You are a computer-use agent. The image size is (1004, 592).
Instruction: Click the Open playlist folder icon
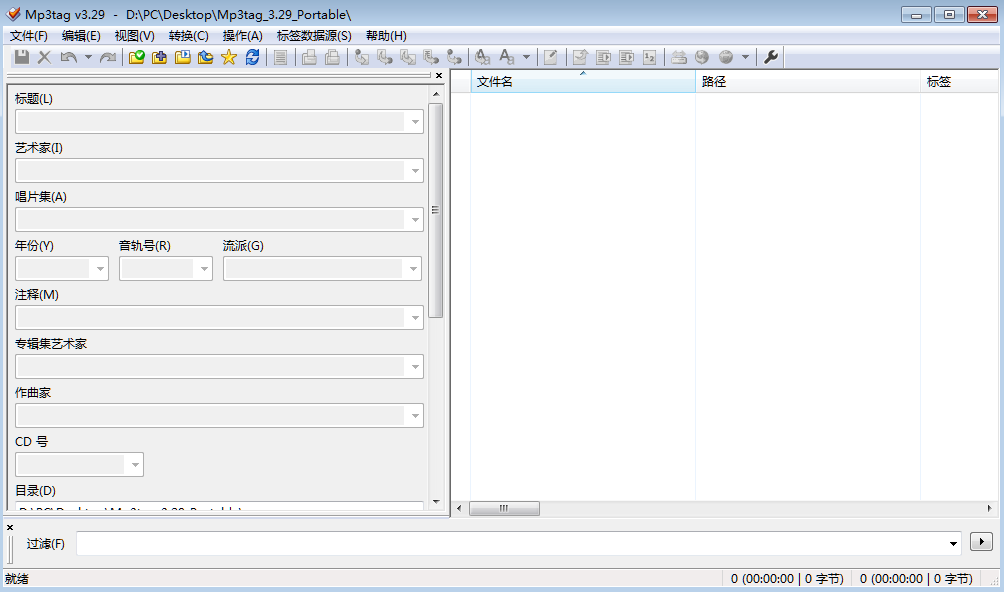click(183, 58)
